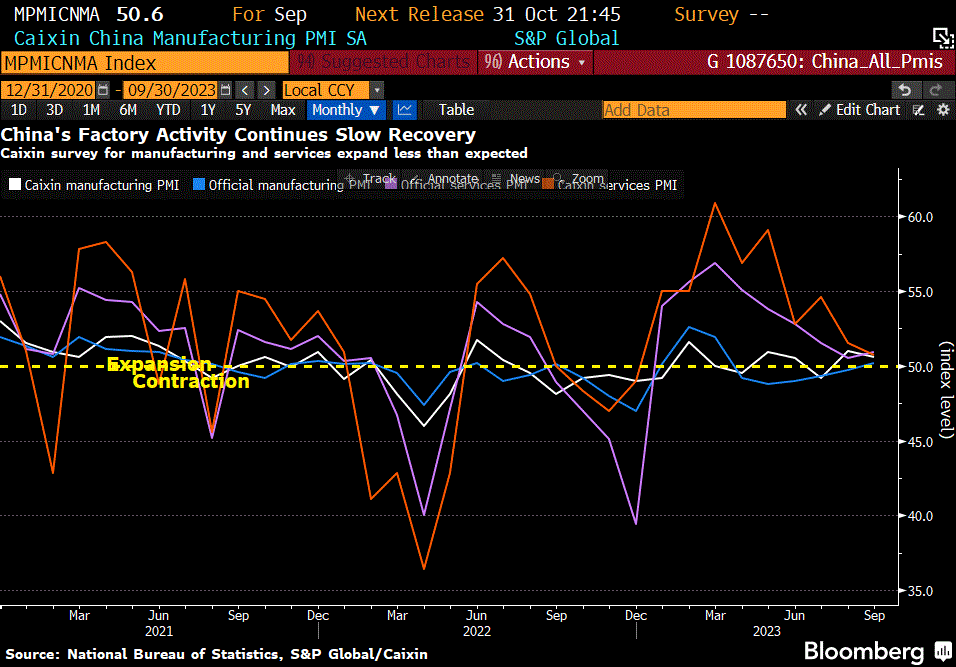Select the Annotate chart tool
The height and width of the screenshot is (667, 956).
pyautogui.click(x=446, y=179)
